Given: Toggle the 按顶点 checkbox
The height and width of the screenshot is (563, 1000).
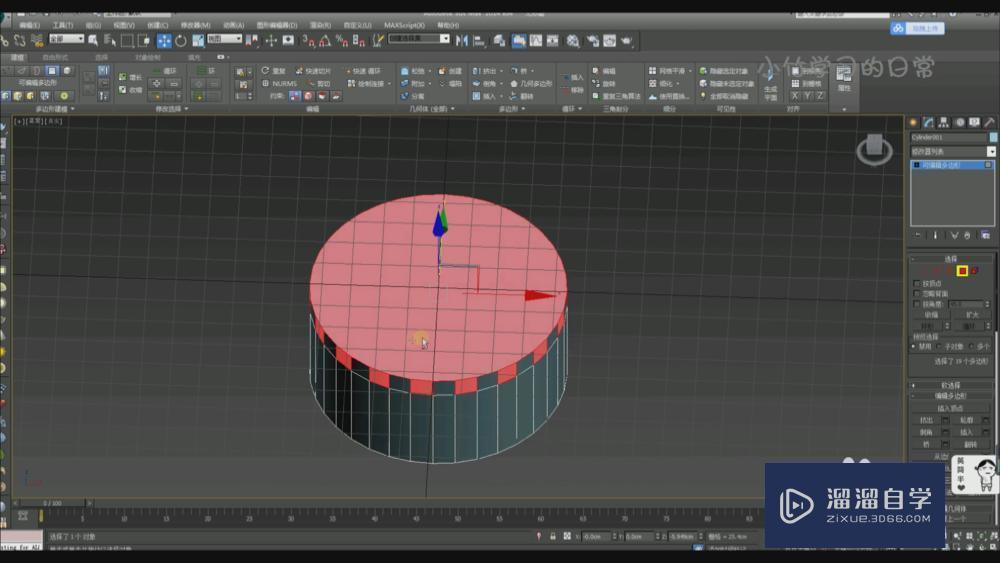Looking at the screenshot, I should [917, 283].
